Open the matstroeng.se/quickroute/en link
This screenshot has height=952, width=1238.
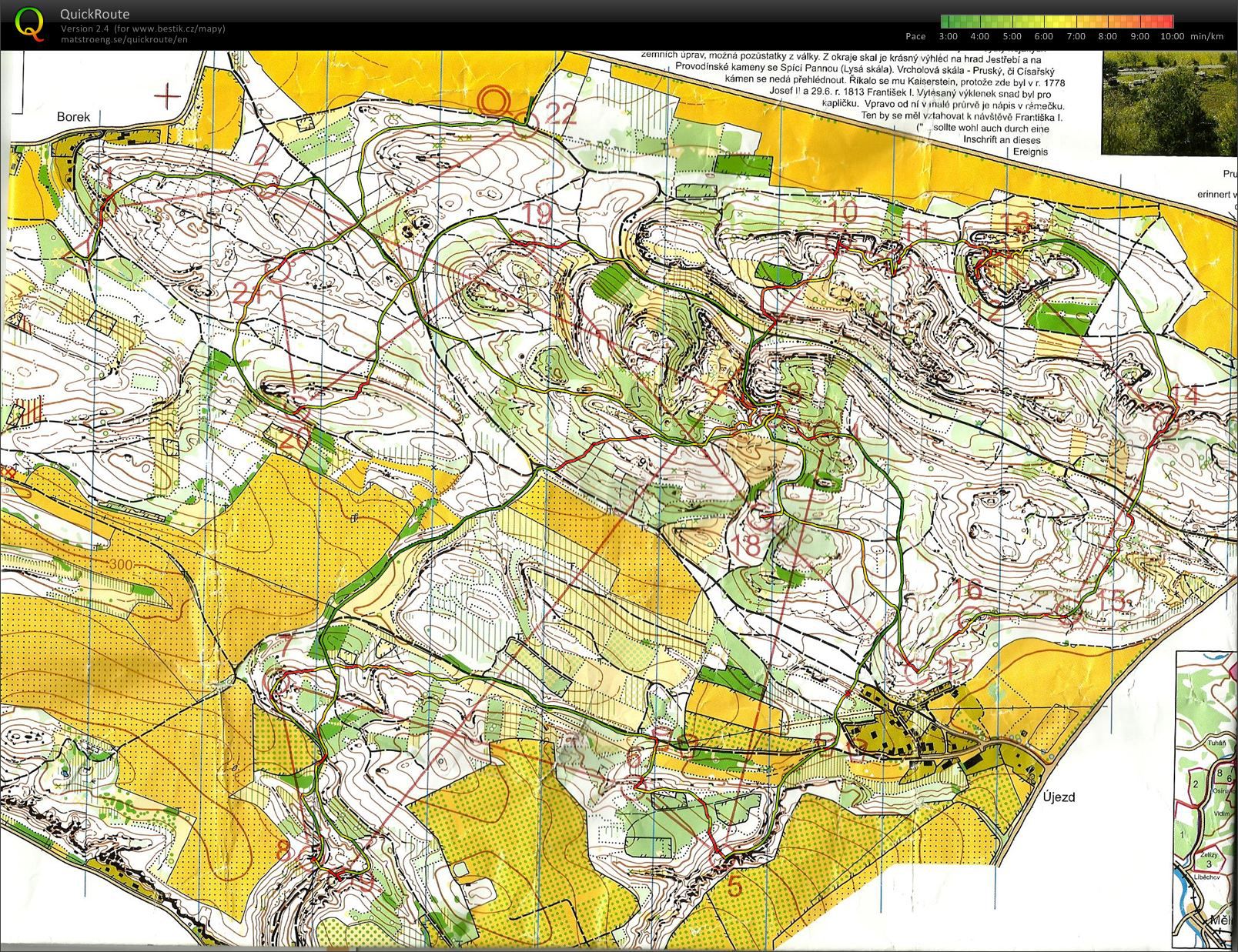coord(124,39)
